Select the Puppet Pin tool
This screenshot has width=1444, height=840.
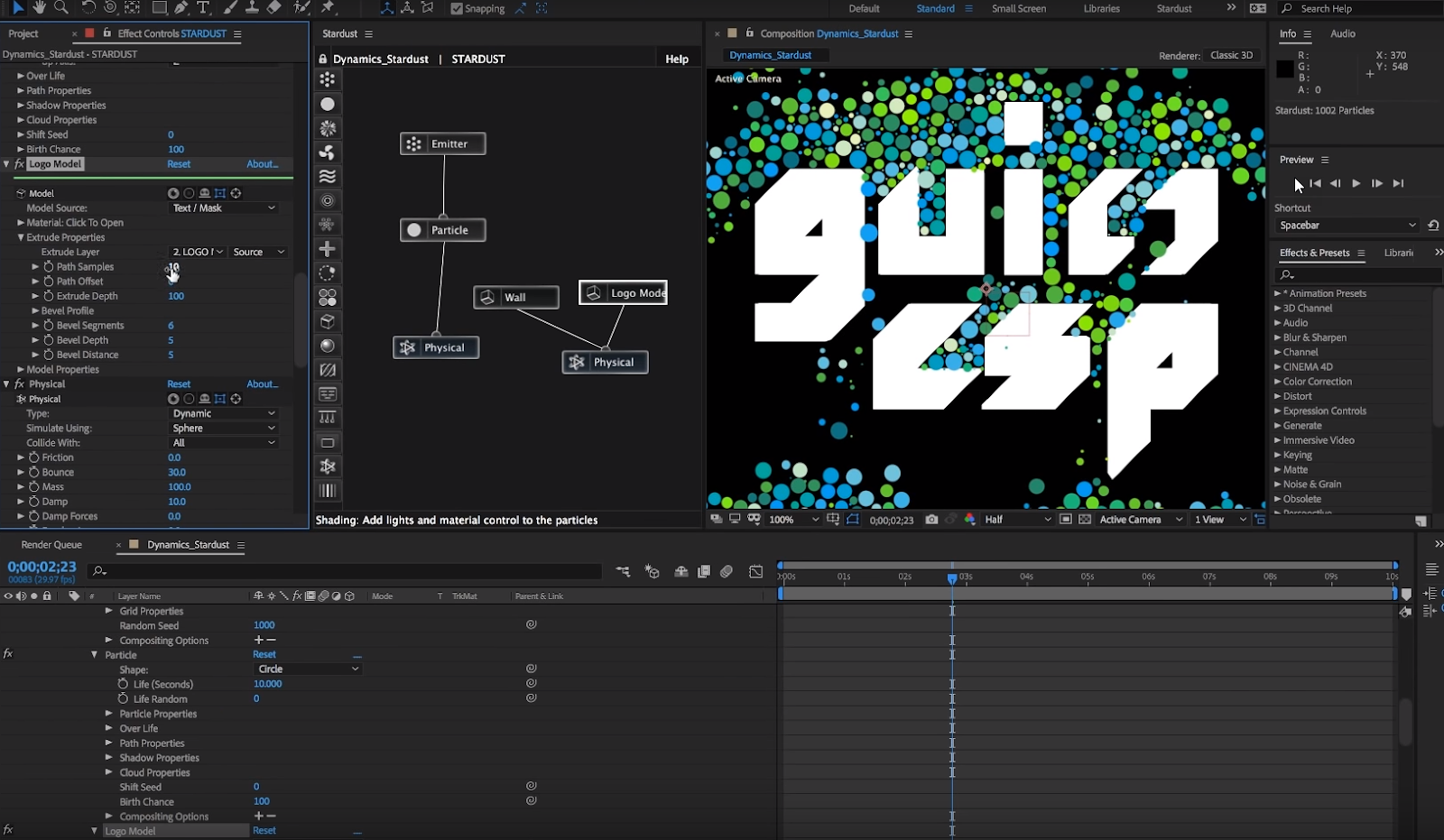(x=328, y=8)
